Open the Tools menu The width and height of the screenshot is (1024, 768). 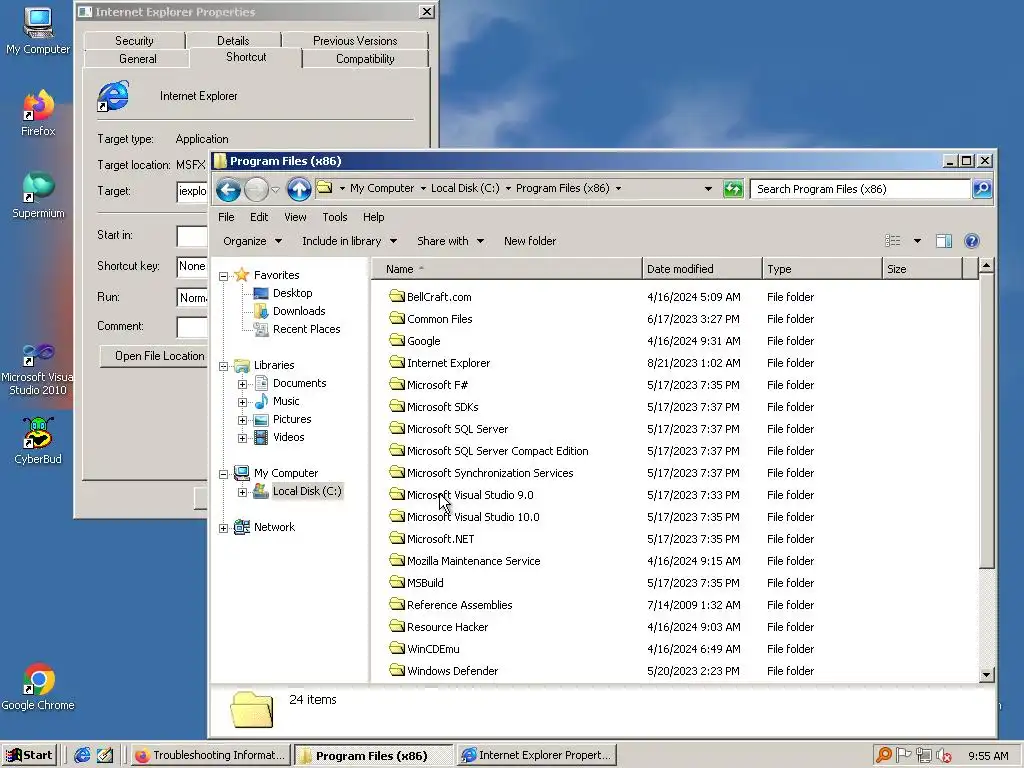(x=334, y=217)
